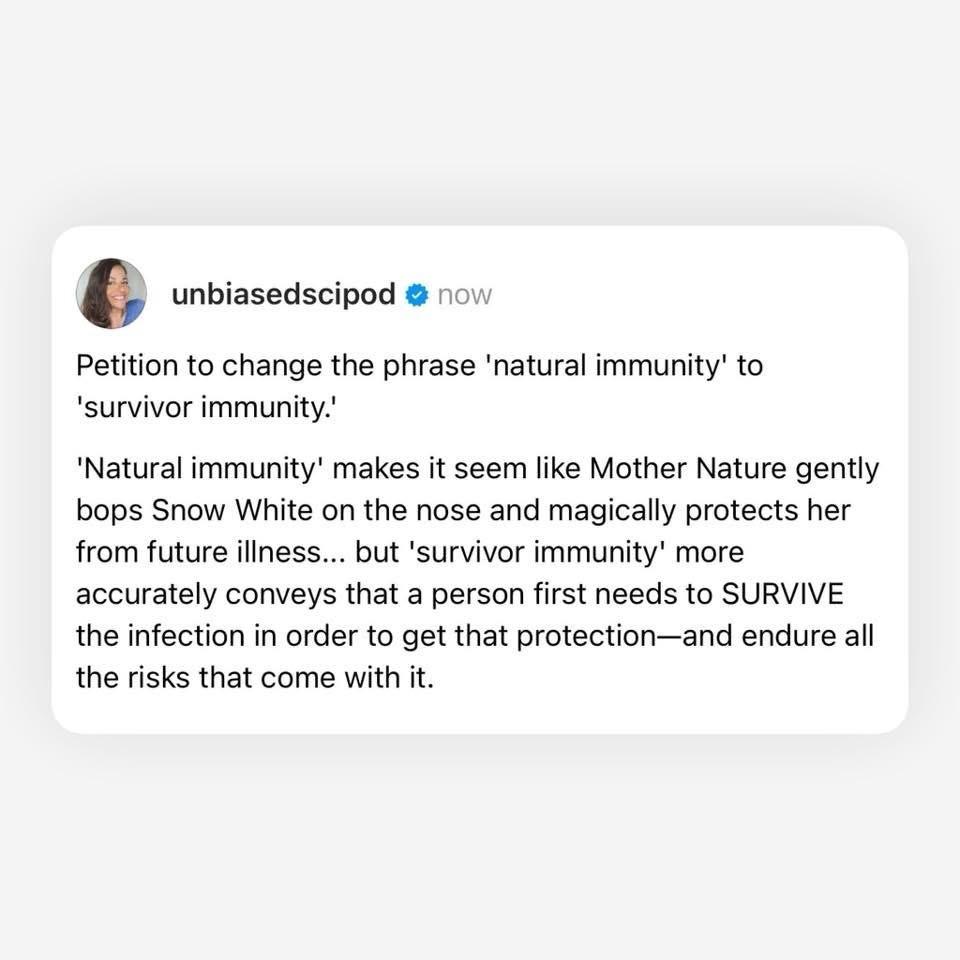960x960 pixels.
Task: Click the words 'Mother Nature' in the post
Action: pyautogui.click(x=688, y=469)
